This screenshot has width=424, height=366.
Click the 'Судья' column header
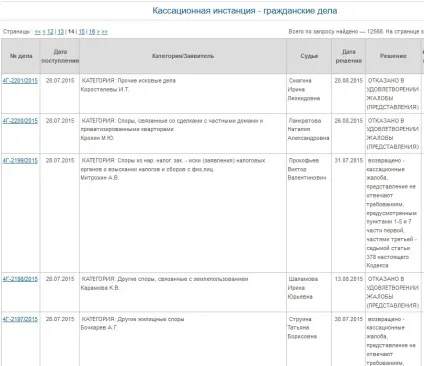309,56
